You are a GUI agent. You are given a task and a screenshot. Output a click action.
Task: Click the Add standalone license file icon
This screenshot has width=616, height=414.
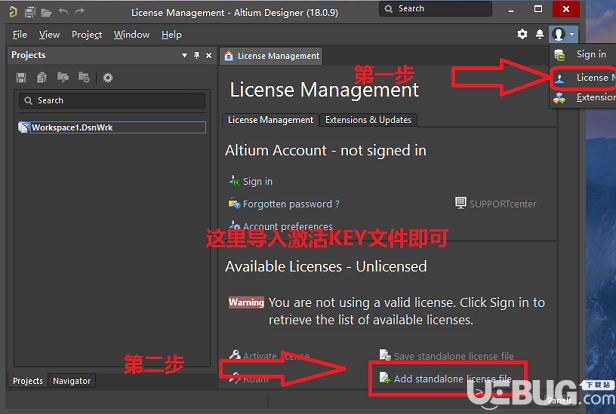click(x=385, y=378)
